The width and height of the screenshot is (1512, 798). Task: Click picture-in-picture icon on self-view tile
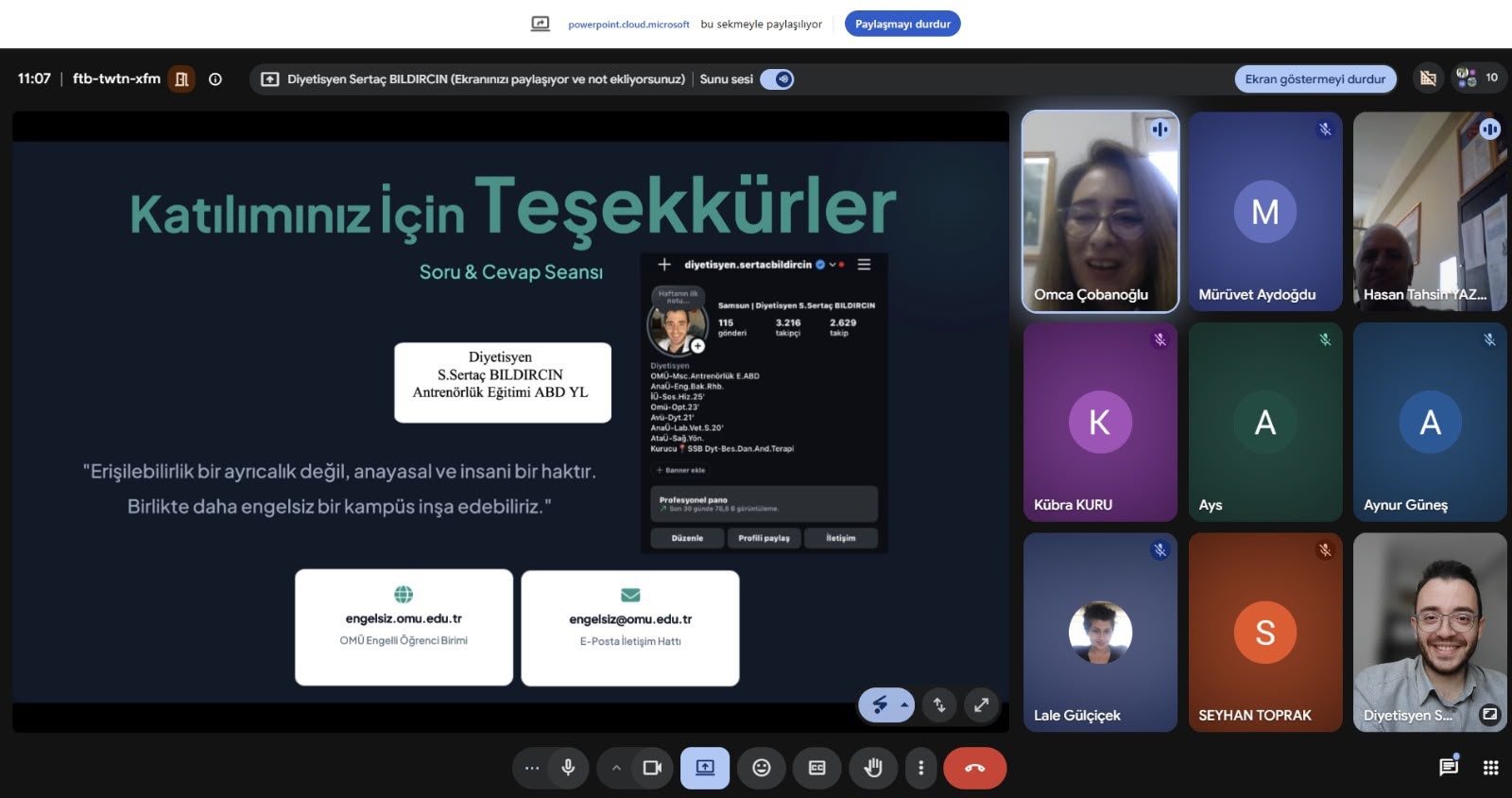[x=1489, y=715]
